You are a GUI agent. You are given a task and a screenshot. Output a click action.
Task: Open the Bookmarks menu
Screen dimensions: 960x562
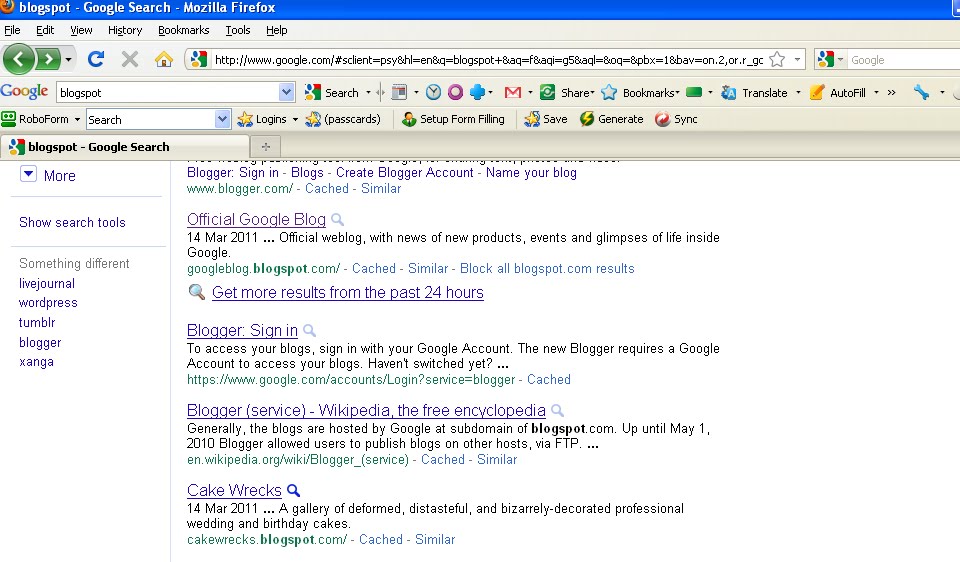click(x=184, y=30)
